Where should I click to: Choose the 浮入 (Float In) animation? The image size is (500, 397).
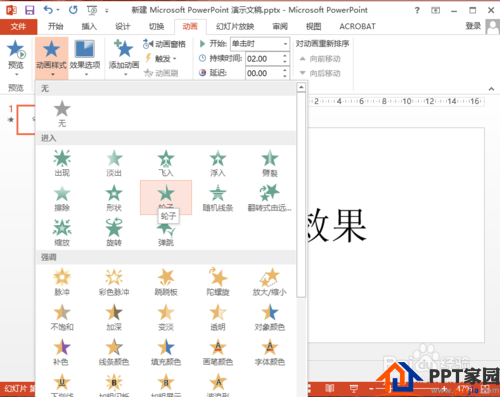point(218,163)
